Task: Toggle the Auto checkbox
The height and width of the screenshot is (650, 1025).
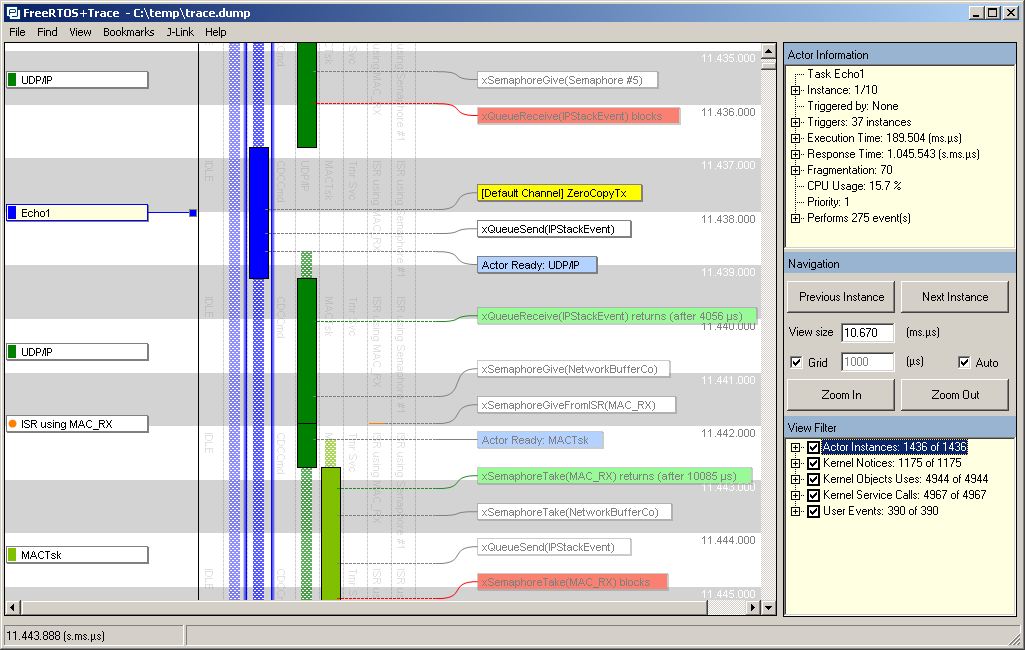Action: (x=964, y=362)
